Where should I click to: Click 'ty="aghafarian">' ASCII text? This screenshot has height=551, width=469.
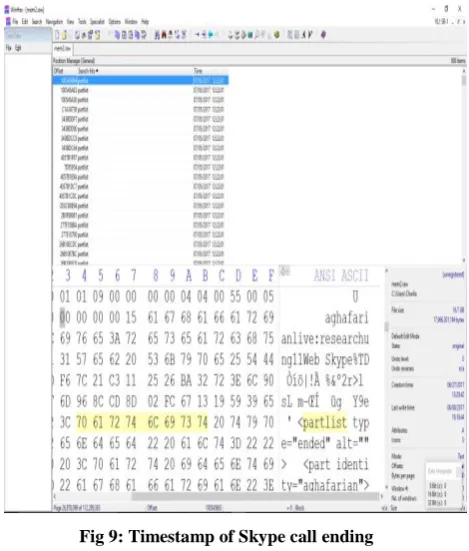pos(325,486)
